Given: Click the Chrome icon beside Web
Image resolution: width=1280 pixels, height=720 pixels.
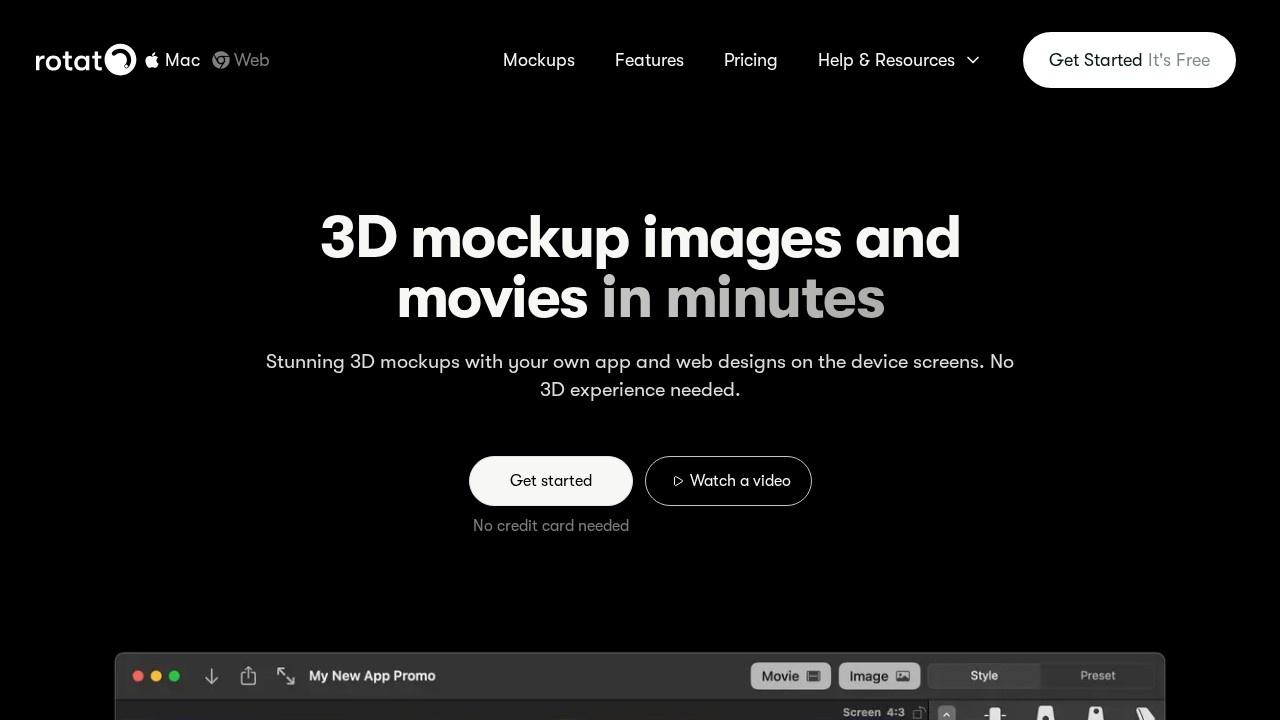Looking at the screenshot, I should click(219, 60).
